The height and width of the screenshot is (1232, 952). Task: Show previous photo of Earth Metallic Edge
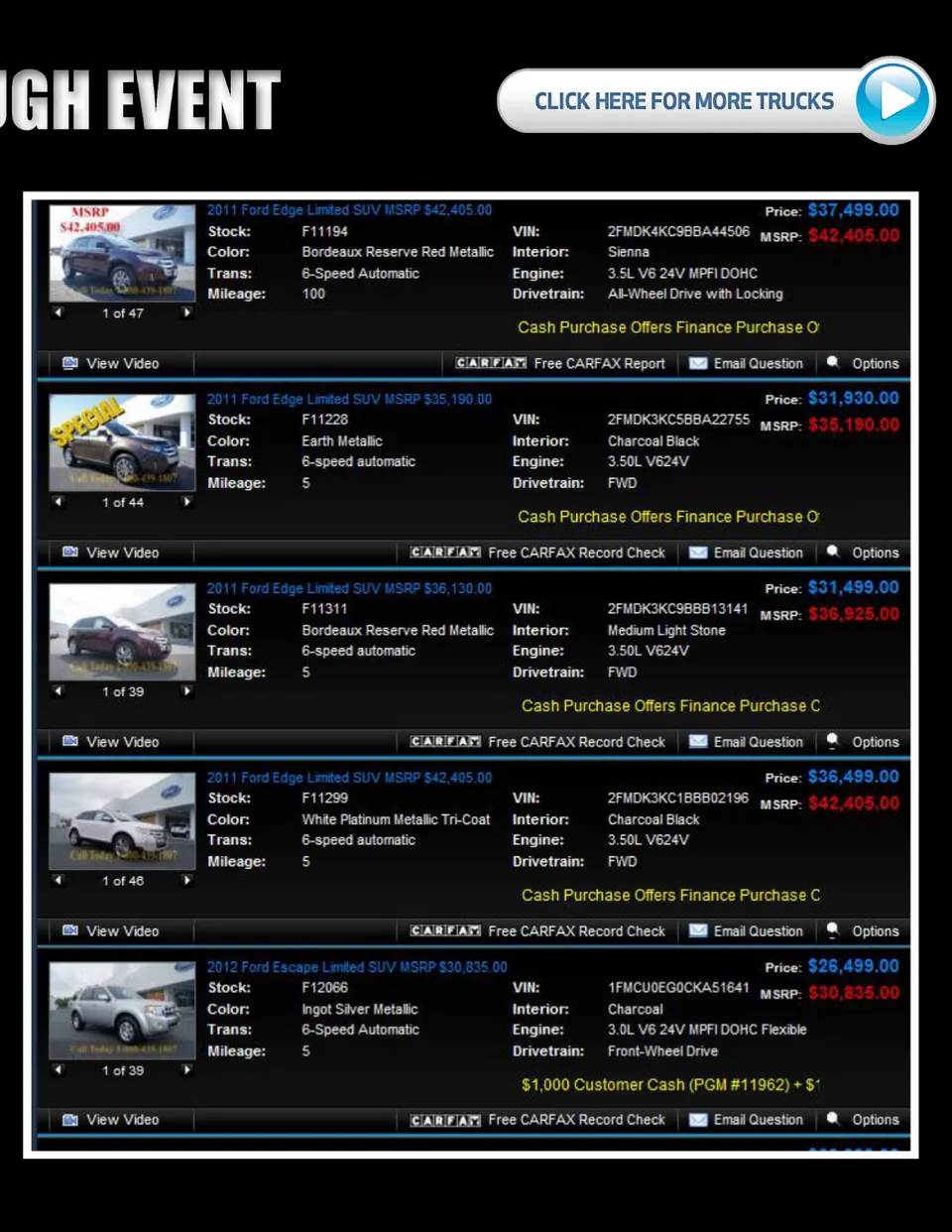tap(59, 502)
